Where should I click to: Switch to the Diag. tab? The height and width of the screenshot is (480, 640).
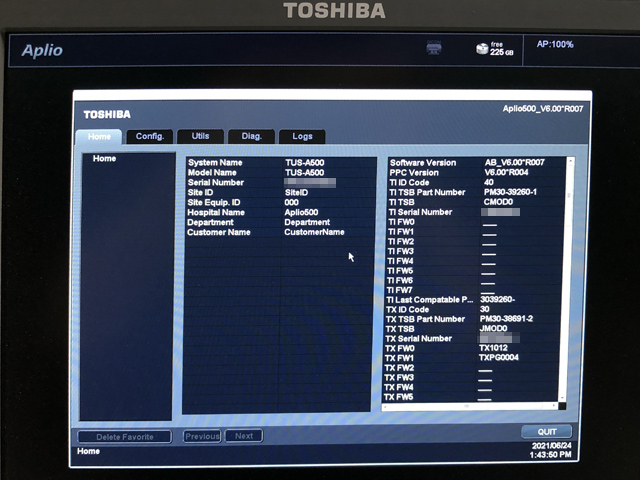[251, 136]
